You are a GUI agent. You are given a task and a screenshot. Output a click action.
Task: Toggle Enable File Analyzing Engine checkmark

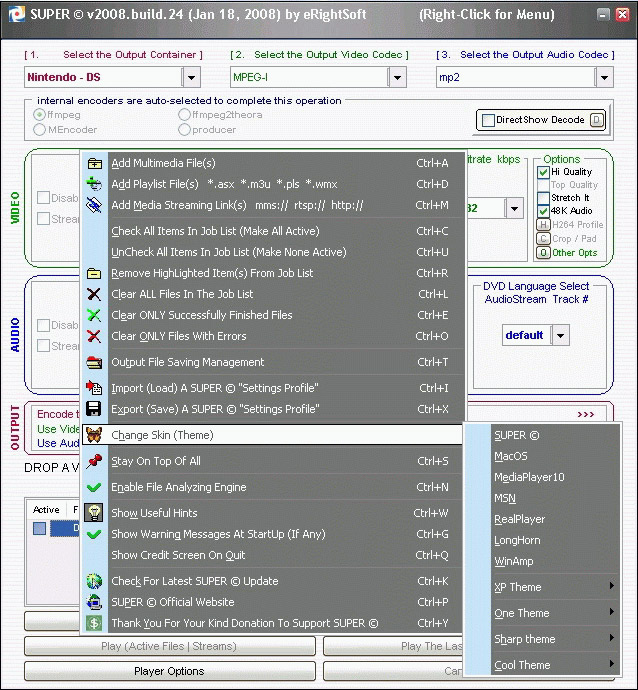pos(94,487)
